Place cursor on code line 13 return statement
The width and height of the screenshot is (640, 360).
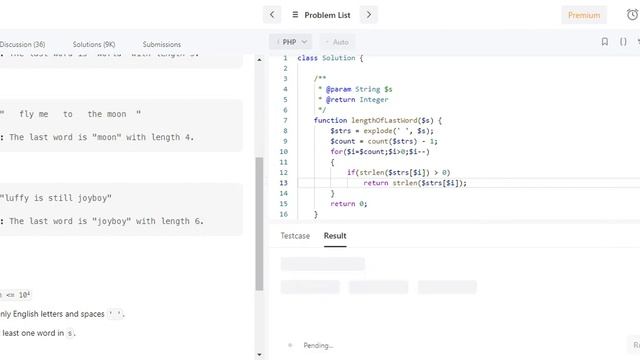click(415, 183)
